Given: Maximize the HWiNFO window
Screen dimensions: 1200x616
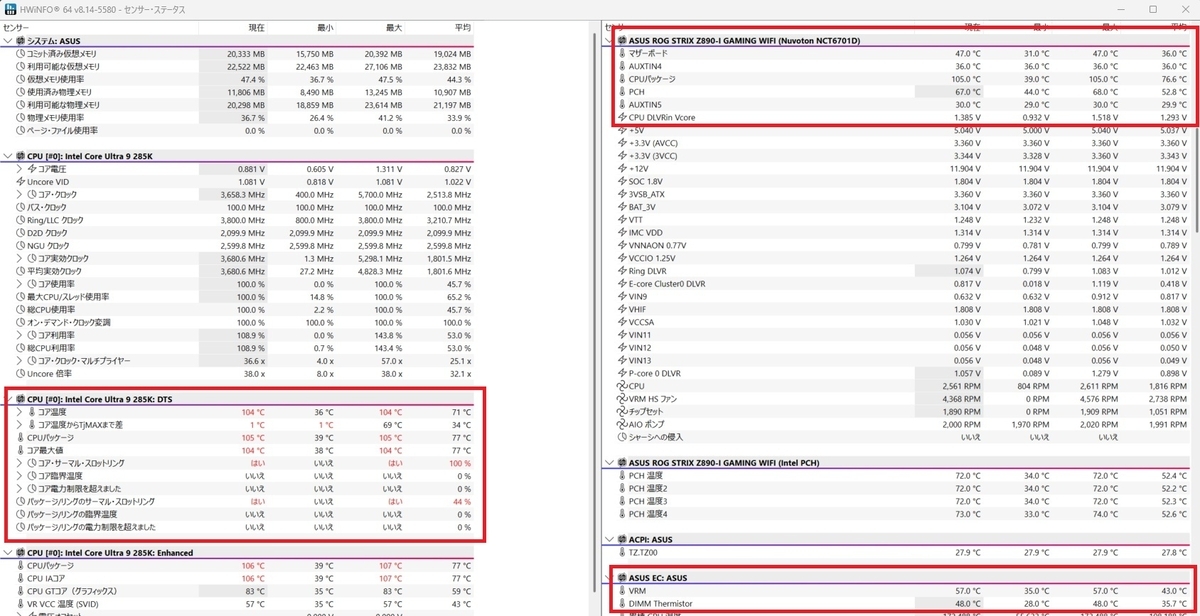Looking at the screenshot, I should click(1152, 9).
